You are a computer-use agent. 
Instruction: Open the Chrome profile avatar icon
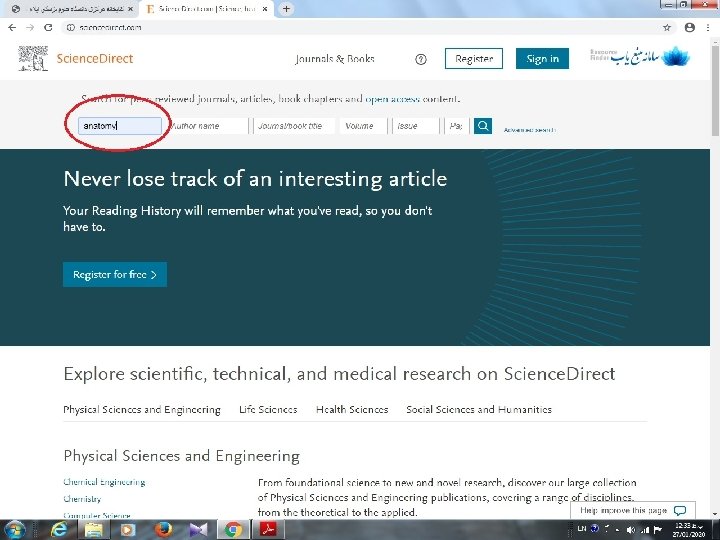689,28
